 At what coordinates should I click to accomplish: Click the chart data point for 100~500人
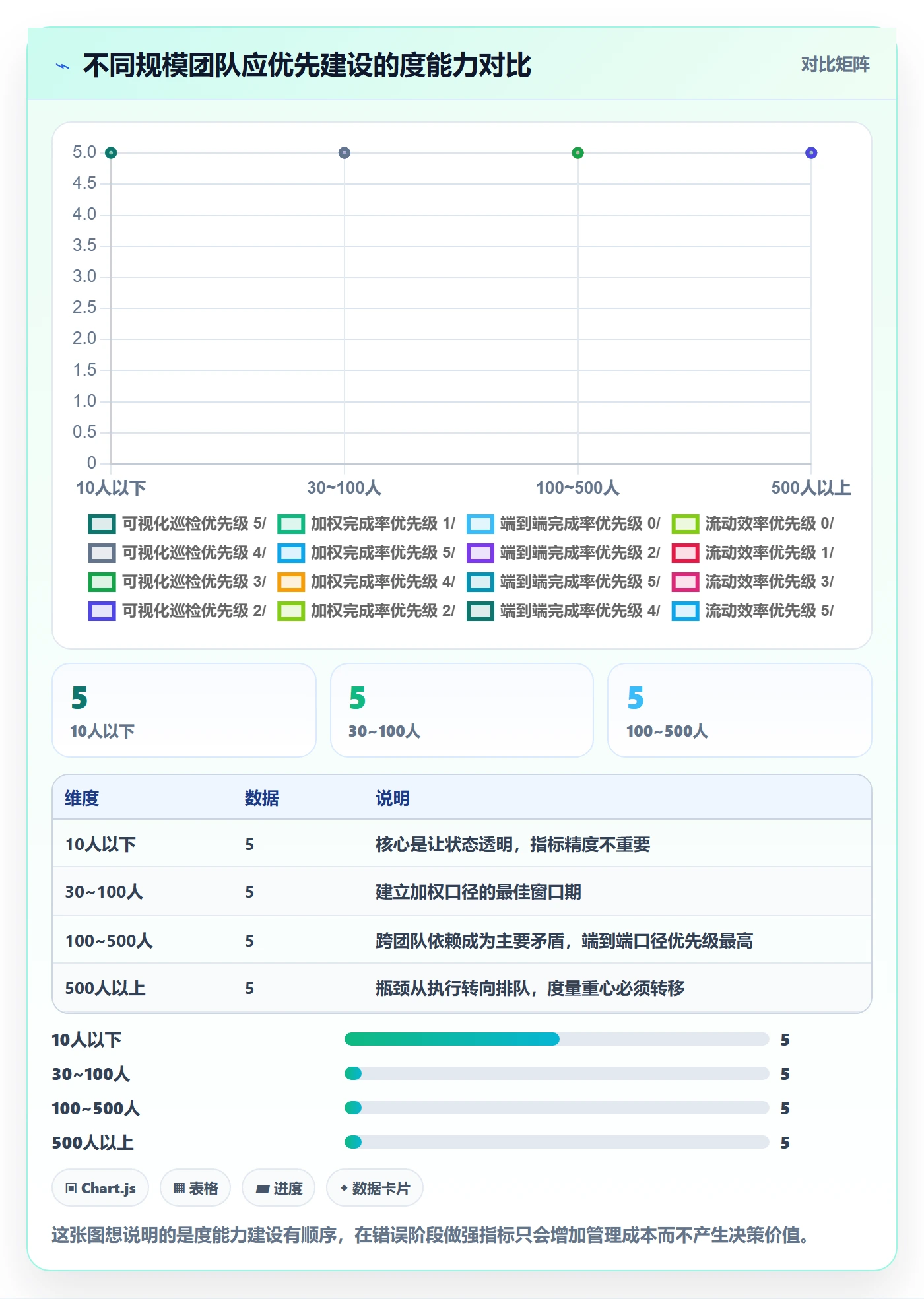[578, 153]
